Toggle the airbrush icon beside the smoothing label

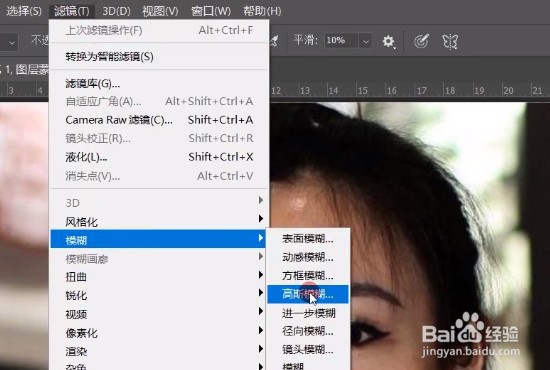click(274, 41)
